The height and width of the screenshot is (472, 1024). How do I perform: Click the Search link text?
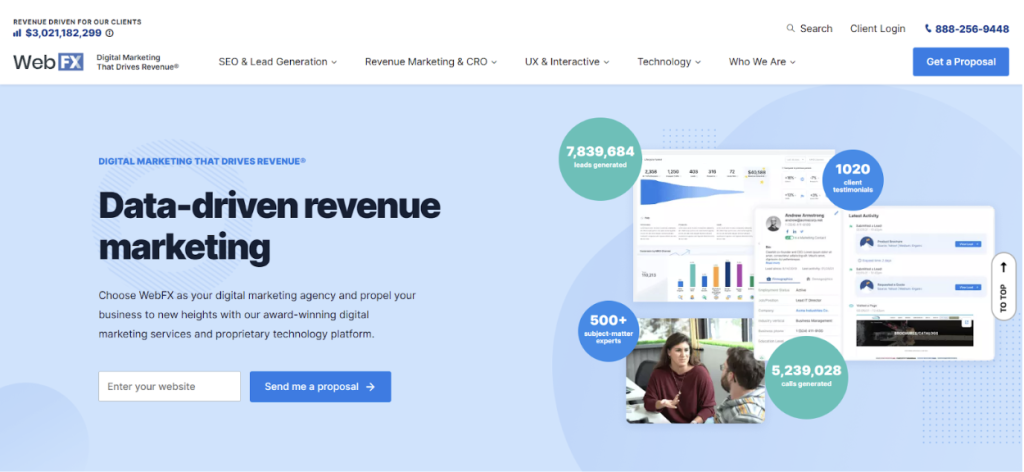pyautogui.click(x=816, y=29)
